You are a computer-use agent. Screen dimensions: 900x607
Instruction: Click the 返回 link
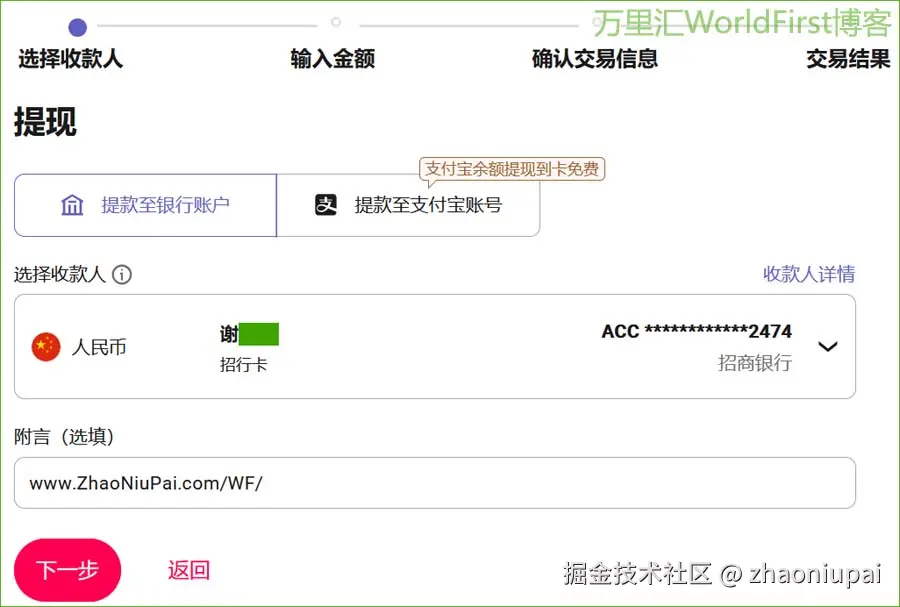(x=188, y=569)
